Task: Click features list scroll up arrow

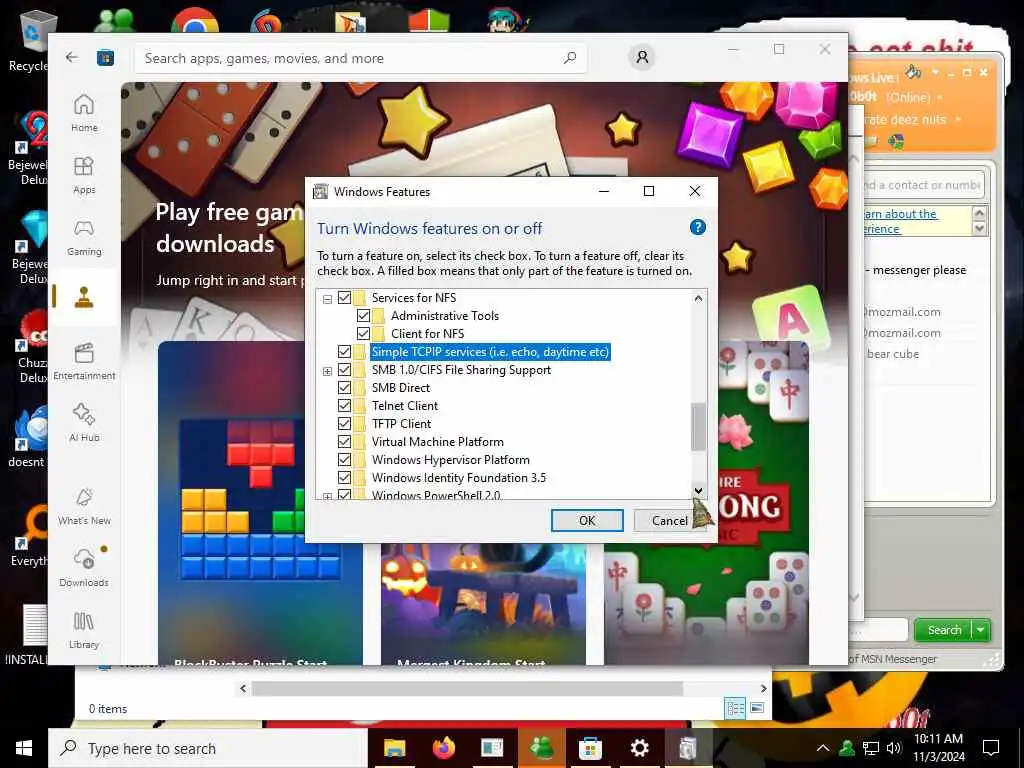Action: [x=698, y=298]
